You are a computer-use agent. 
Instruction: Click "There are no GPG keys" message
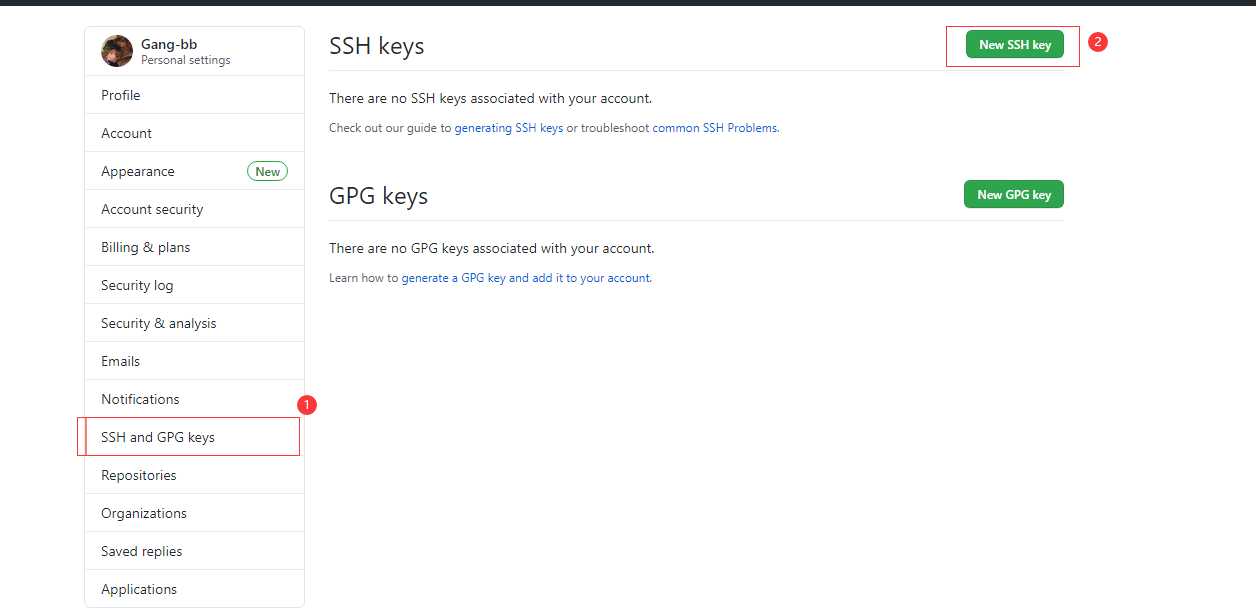pos(492,248)
